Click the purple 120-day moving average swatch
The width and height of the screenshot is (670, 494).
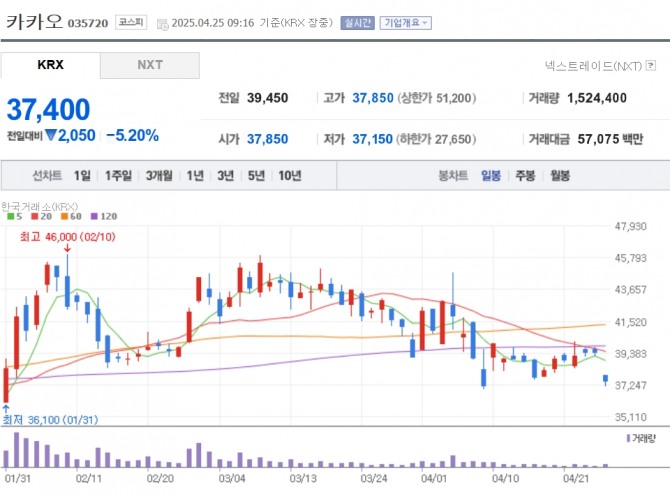94,216
